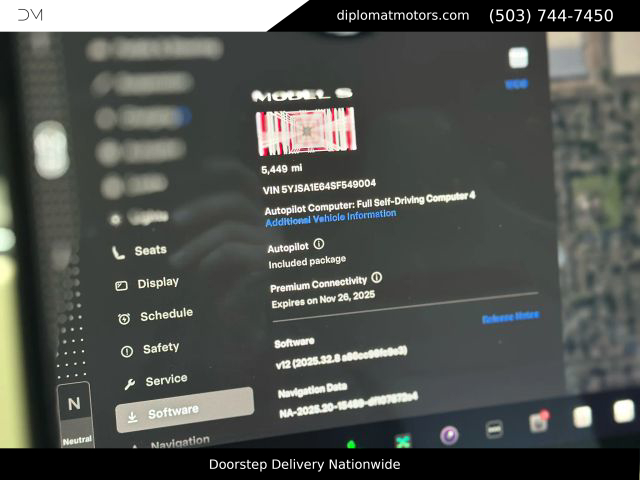Select the highlighted Software menu item
Image resolution: width=640 pixels, height=480 pixels.
184,410
